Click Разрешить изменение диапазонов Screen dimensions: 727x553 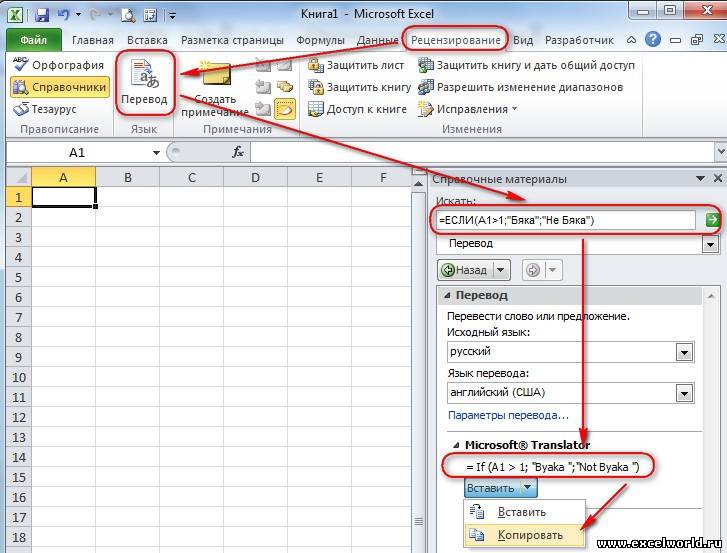[x=520, y=87]
